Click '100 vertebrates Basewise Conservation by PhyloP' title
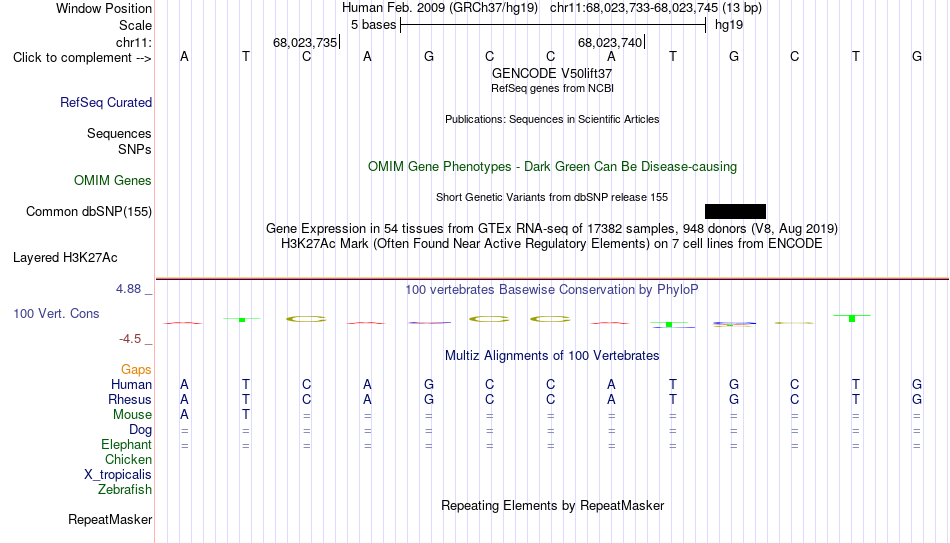Viewport: 950px width, 543px height. coord(552,290)
